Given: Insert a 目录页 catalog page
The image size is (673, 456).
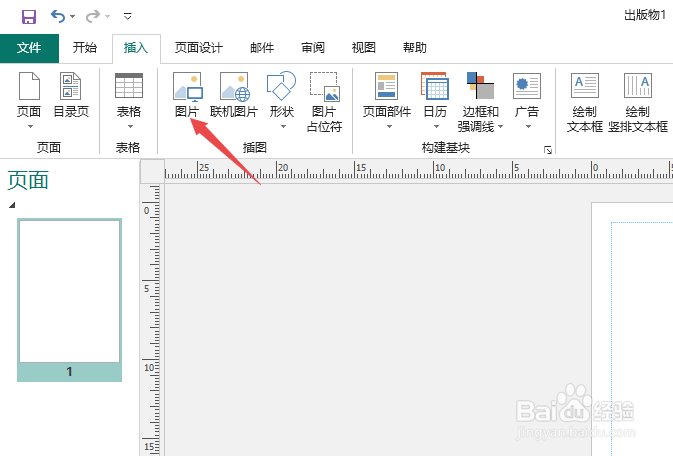Looking at the screenshot, I should click(x=71, y=95).
